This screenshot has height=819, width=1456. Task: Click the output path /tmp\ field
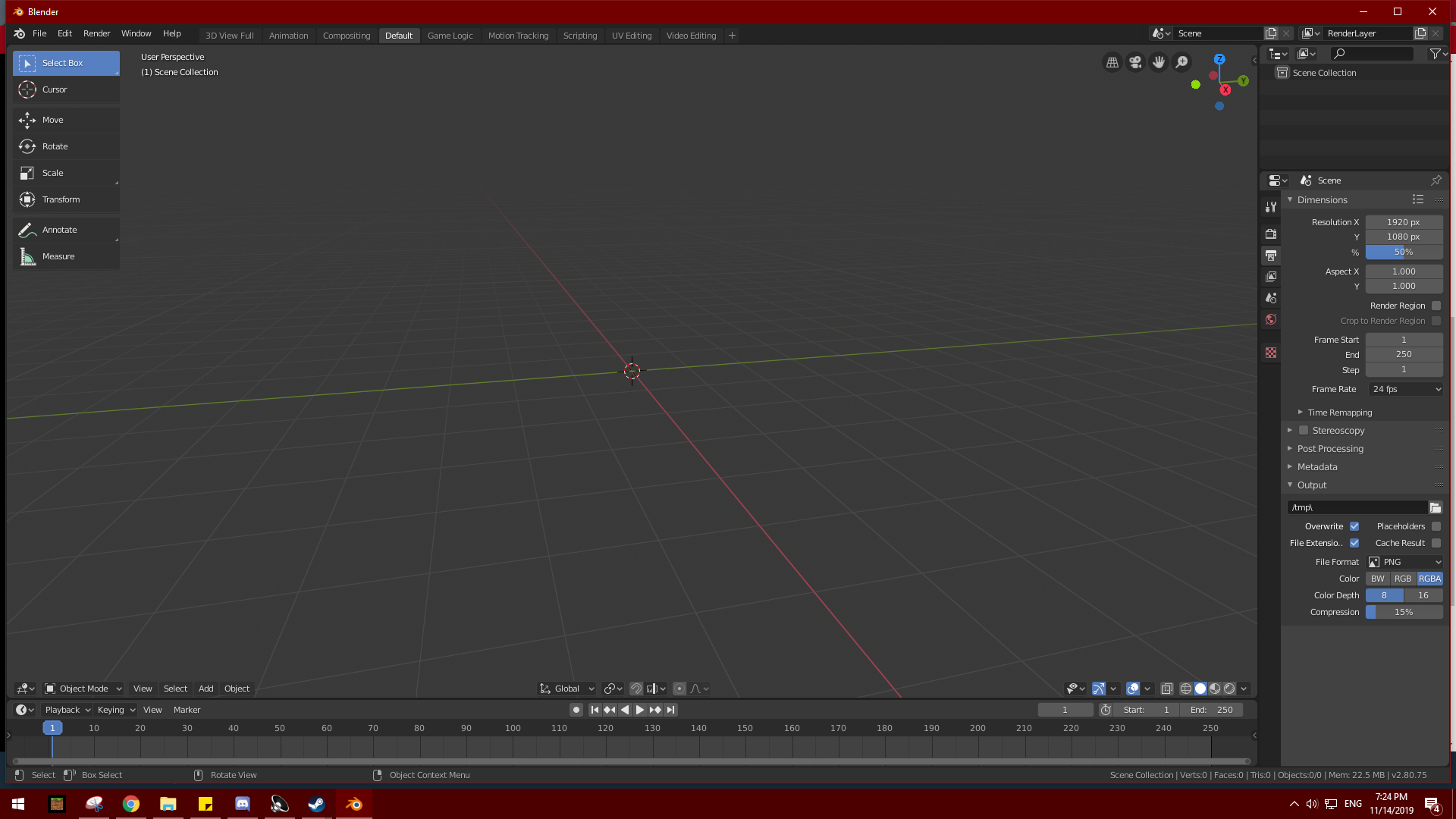coord(1357,507)
